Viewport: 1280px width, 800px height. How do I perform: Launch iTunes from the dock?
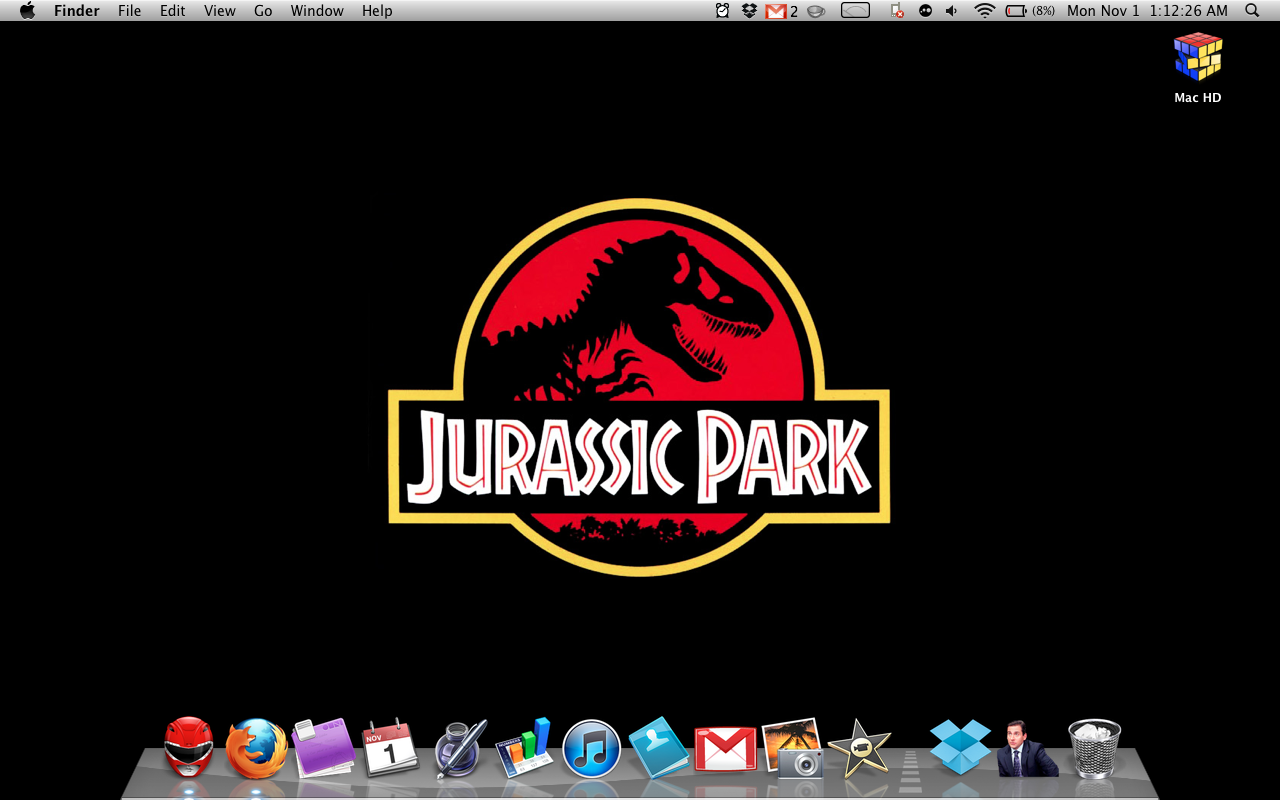point(591,749)
